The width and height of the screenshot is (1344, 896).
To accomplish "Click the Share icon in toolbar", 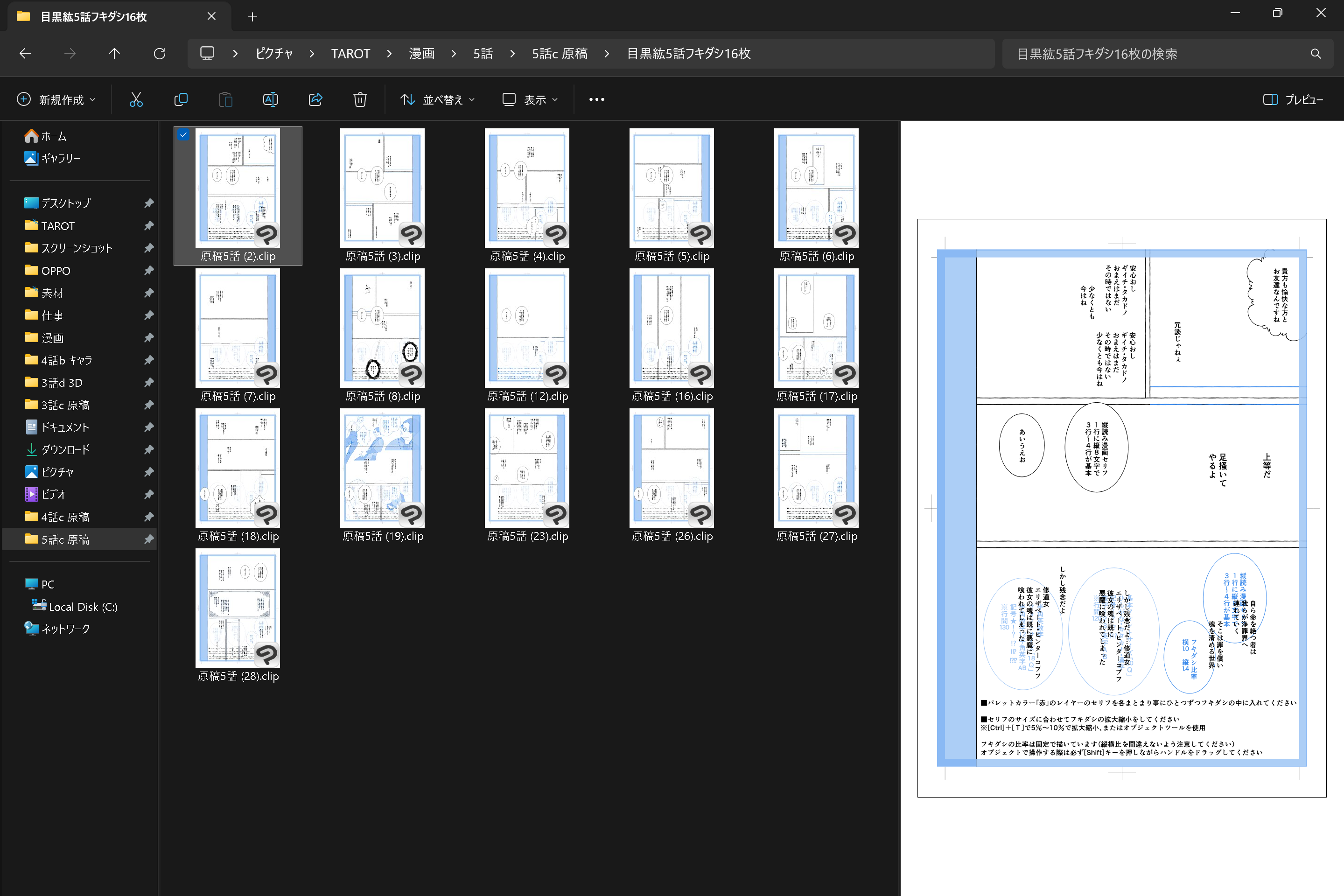I will point(315,99).
